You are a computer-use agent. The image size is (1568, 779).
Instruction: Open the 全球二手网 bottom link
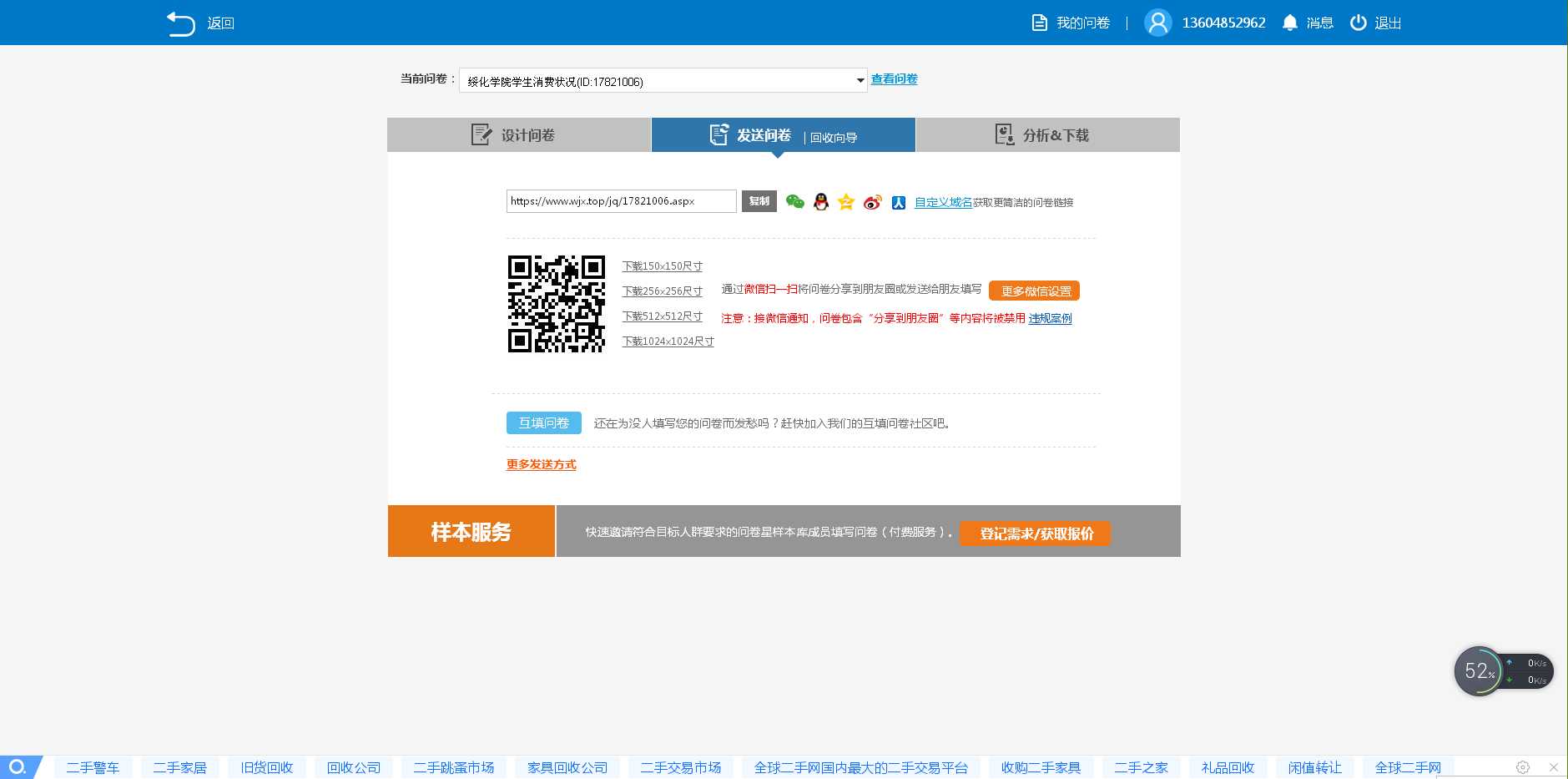tap(1409, 767)
